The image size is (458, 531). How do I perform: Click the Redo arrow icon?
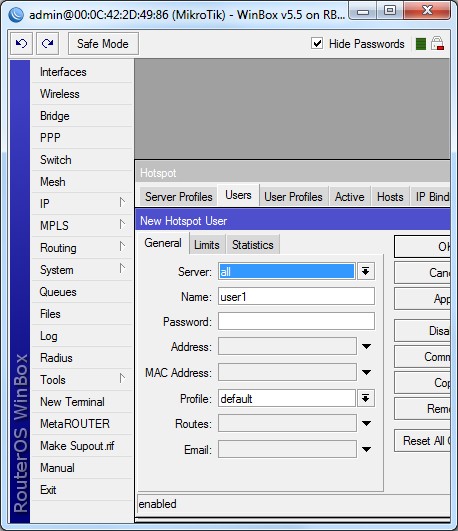tap(47, 43)
